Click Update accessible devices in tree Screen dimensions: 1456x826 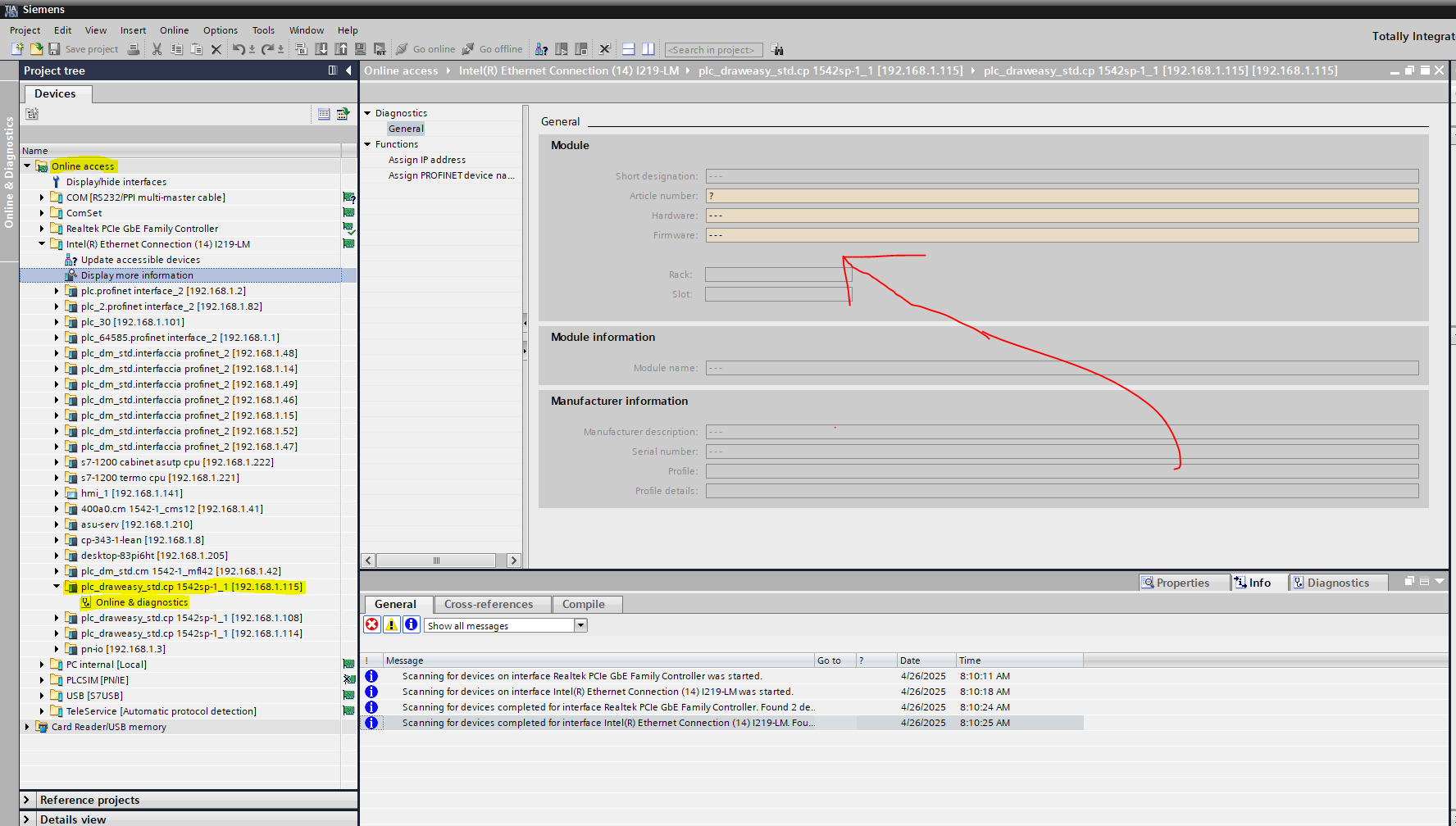click(140, 260)
